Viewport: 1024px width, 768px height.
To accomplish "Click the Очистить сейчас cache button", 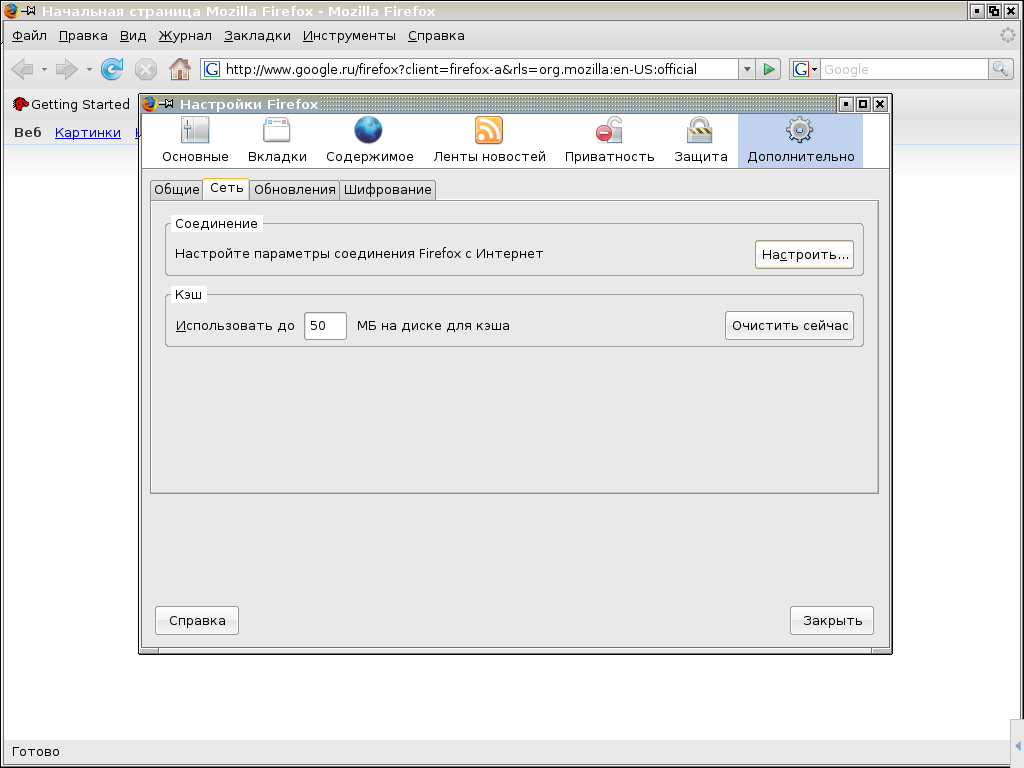I will (x=790, y=326).
